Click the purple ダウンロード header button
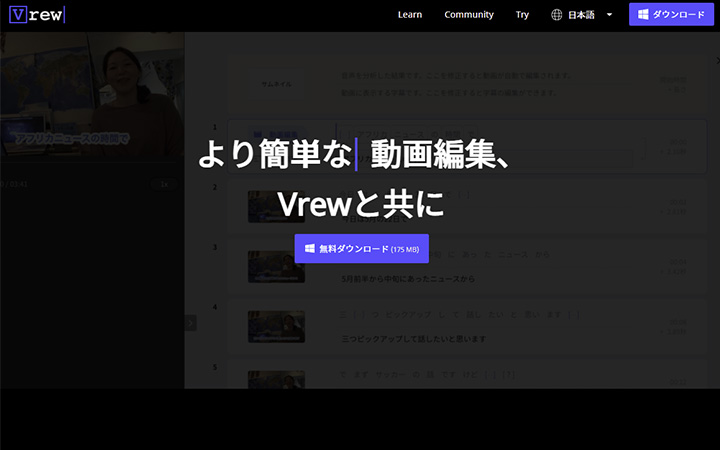The height and width of the screenshot is (450, 720). click(x=672, y=15)
